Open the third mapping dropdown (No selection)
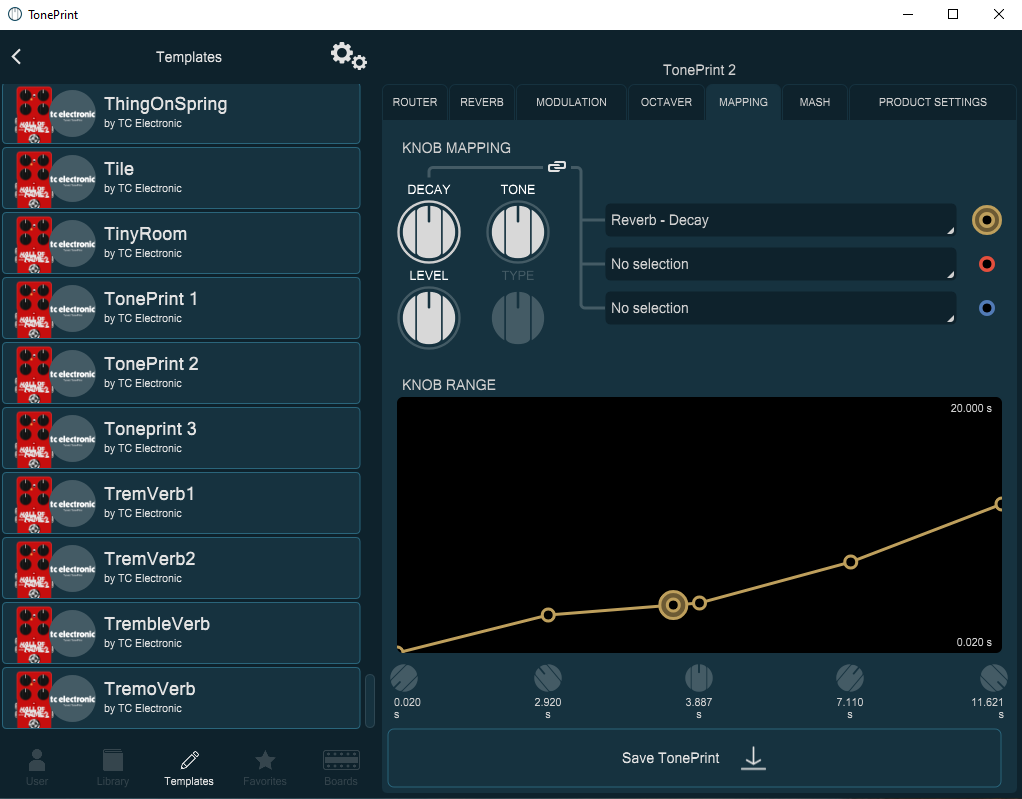This screenshot has width=1022, height=799. pyautogui.click(x=781, y=308)
